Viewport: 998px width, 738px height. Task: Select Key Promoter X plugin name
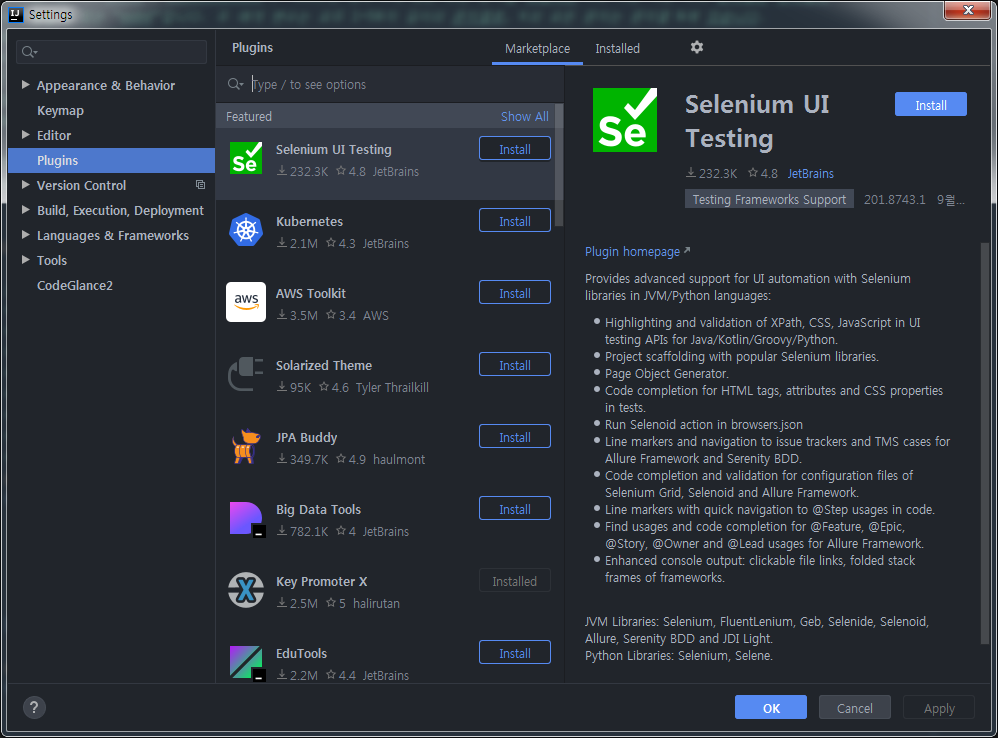[321, 581]
